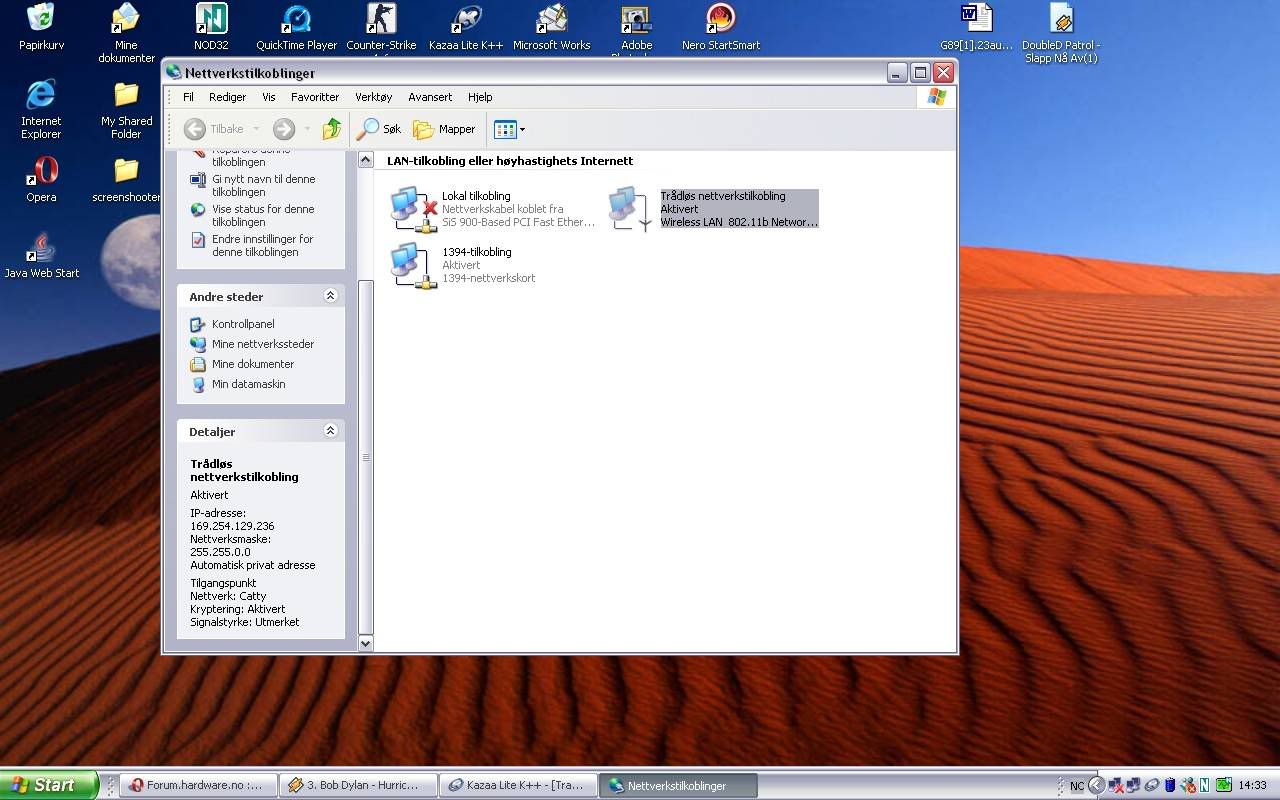
Task: Open the Back button history dropdown arrow
Action: 256,129
